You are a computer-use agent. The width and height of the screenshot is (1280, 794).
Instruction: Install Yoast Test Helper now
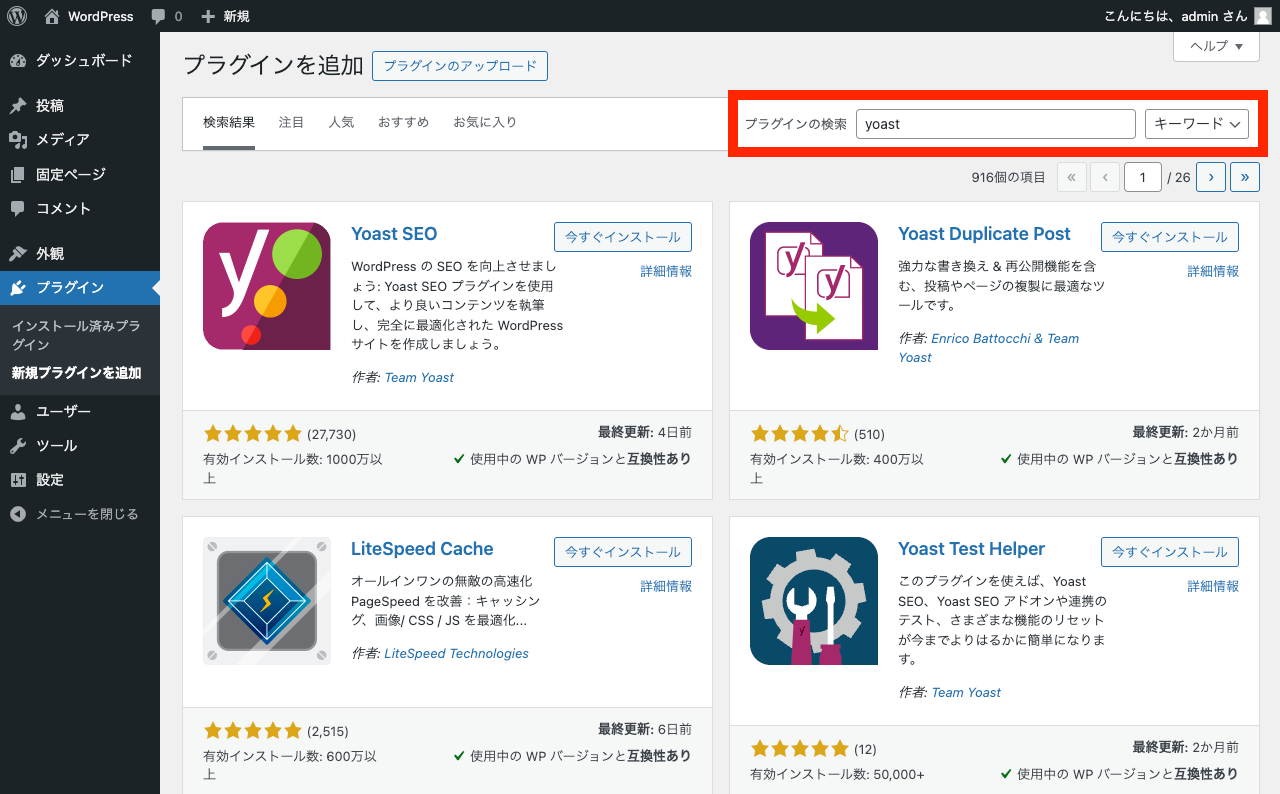click(1170, 552)
